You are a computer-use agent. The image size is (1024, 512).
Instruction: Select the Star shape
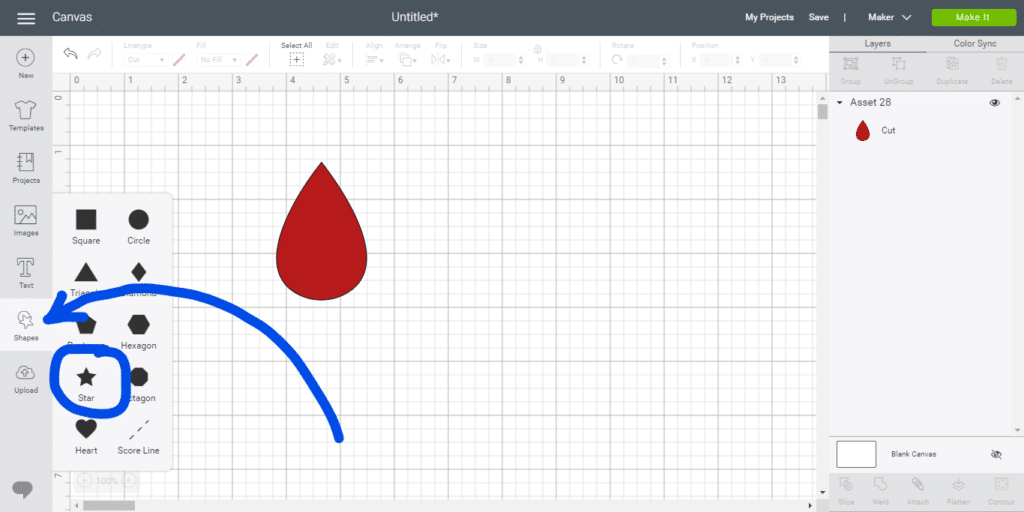click(x=86, y=378)
